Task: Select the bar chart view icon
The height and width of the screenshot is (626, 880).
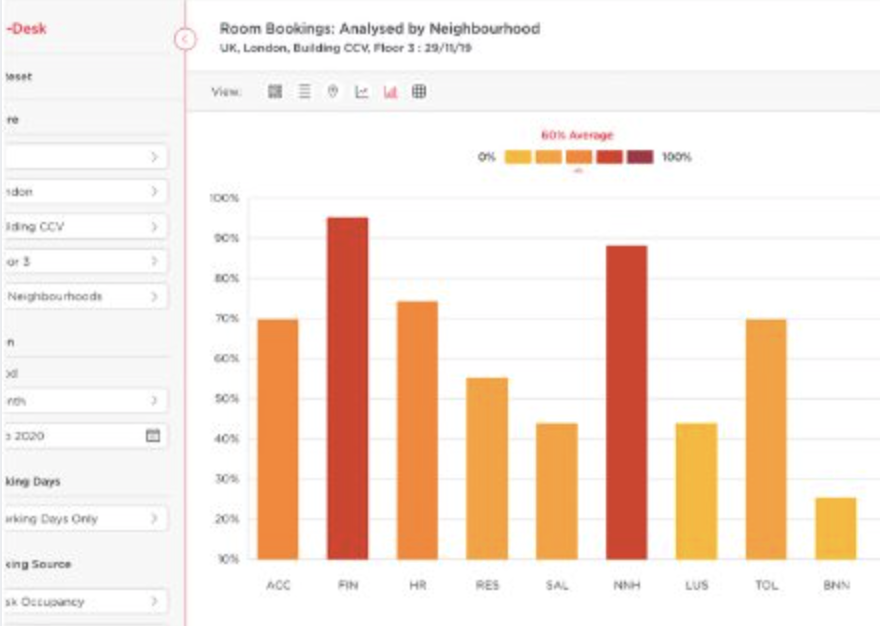Action: pos(394,93)
